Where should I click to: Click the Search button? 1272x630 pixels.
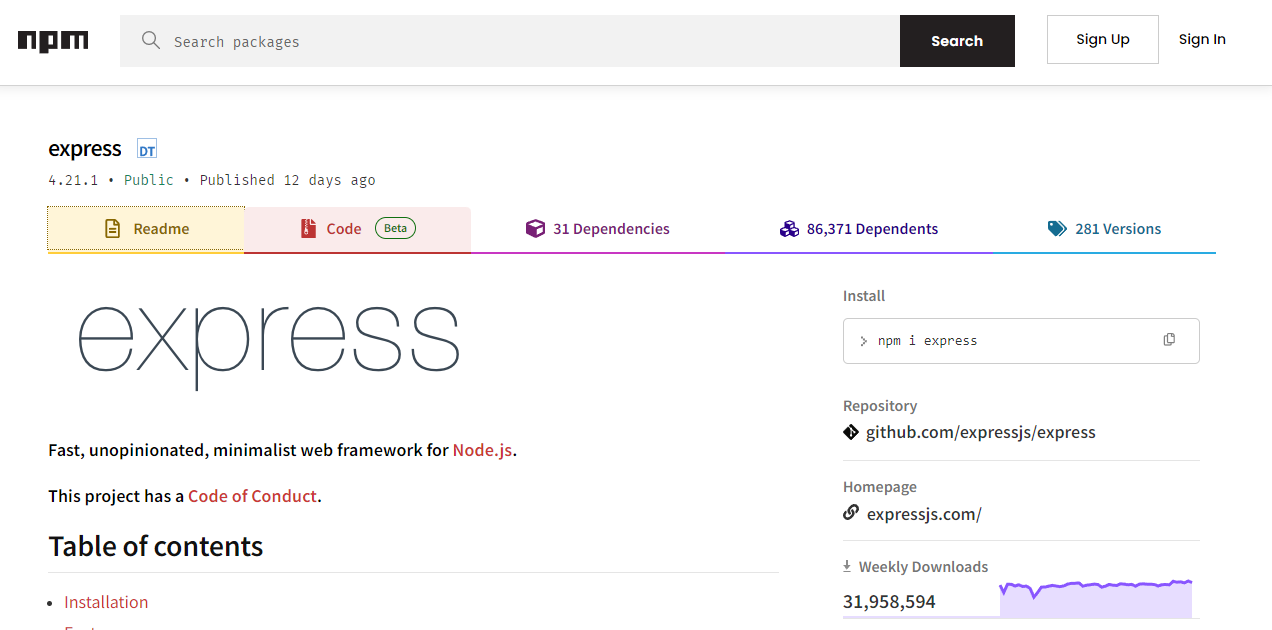(x=957, y=41)
